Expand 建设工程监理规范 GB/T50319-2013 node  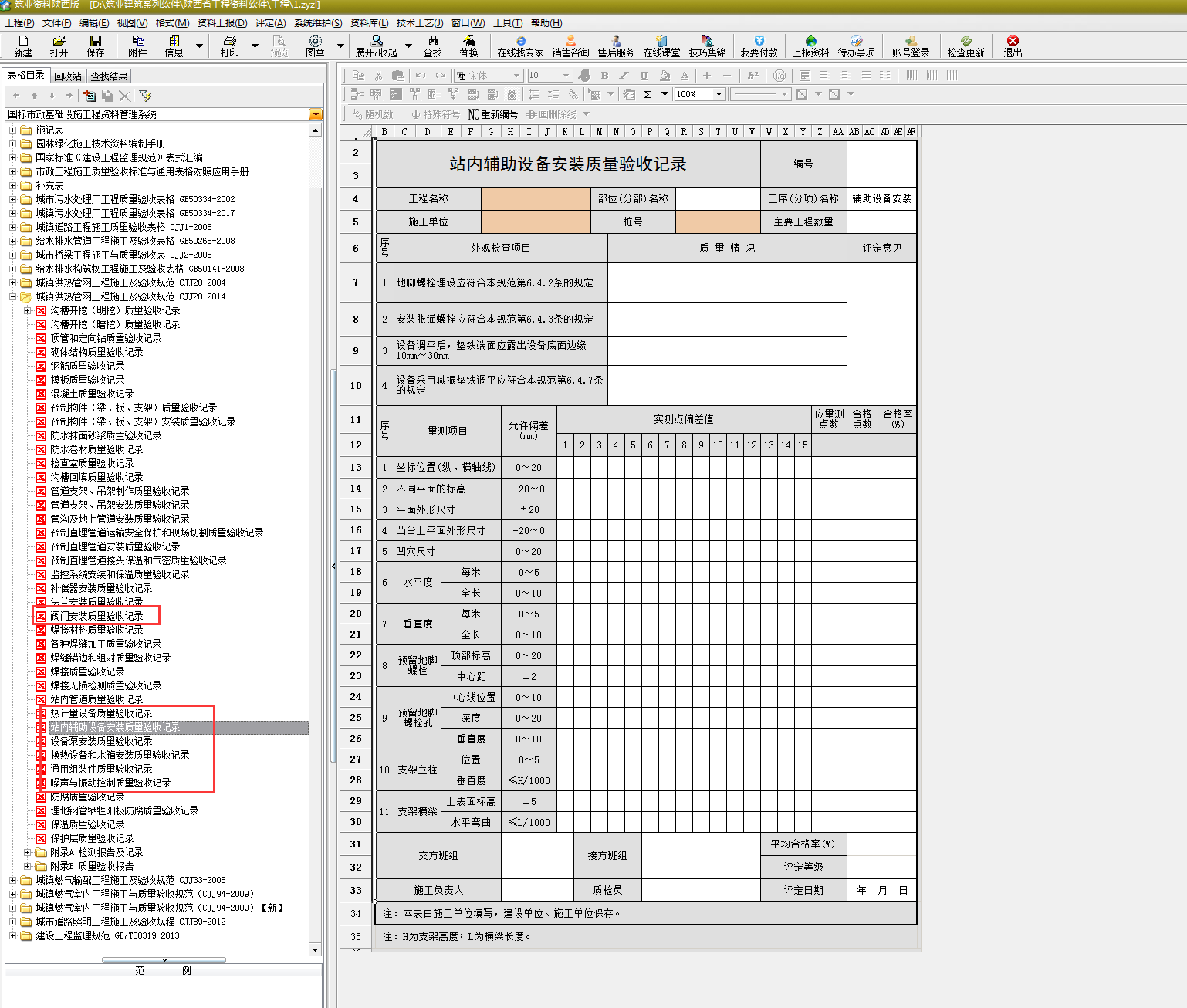(12, 935)
